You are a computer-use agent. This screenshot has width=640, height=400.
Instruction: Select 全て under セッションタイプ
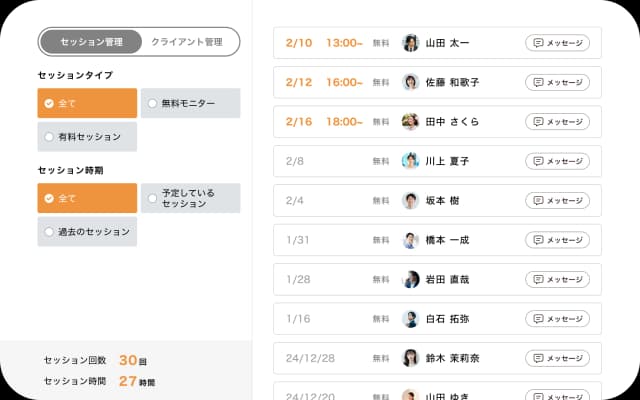pyautogui.click(x=87, y=103)
